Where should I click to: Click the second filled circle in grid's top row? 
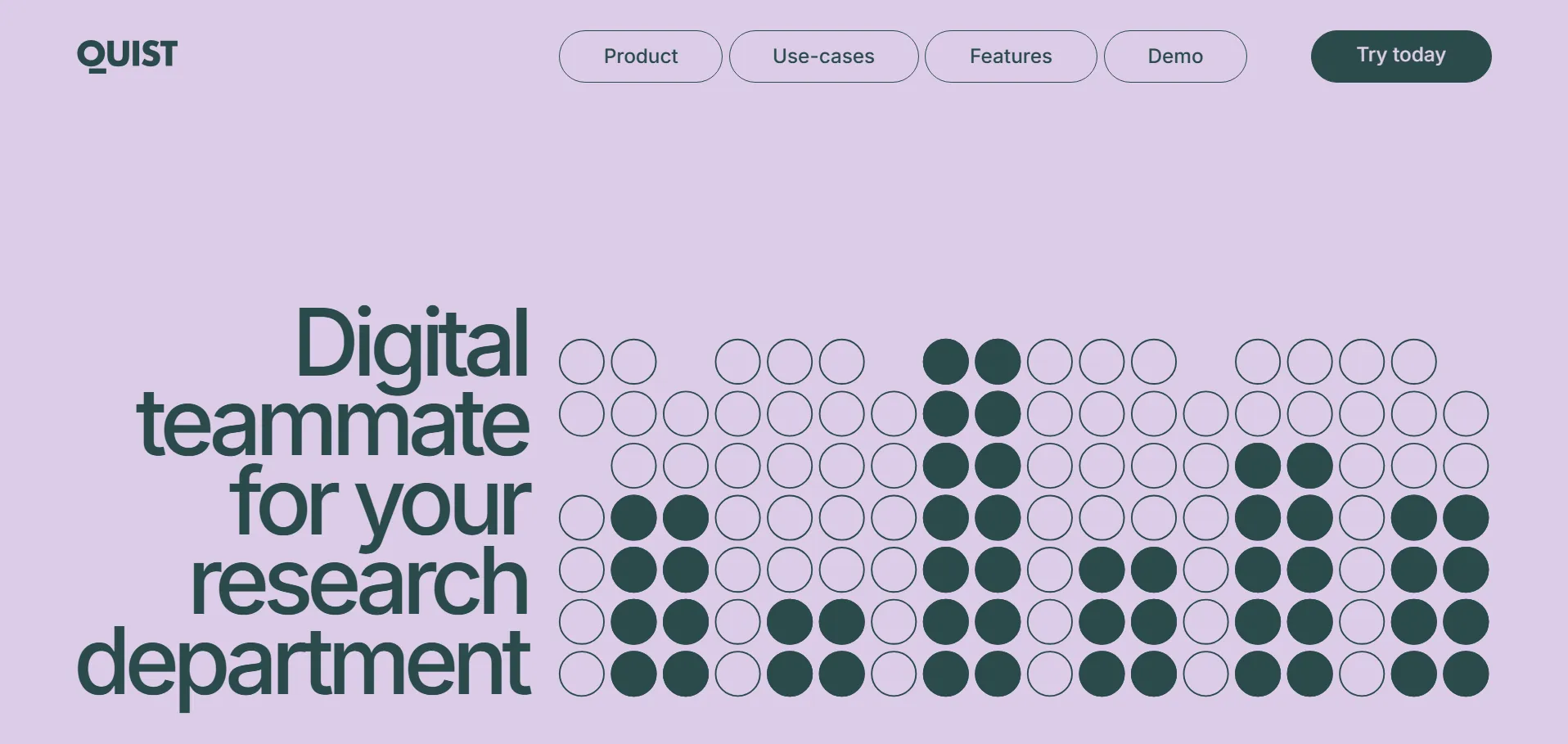coord(998,362)
